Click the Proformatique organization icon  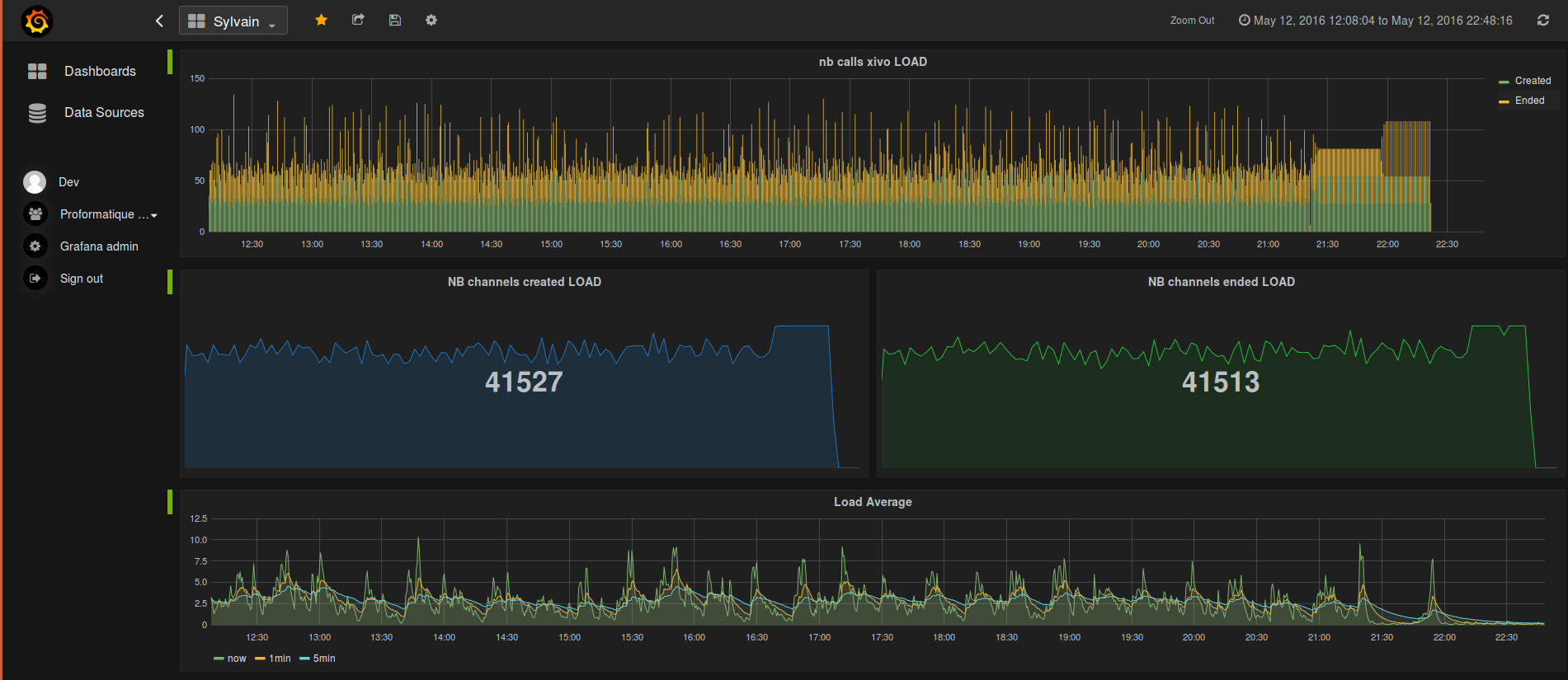click(x=35, y=214)
